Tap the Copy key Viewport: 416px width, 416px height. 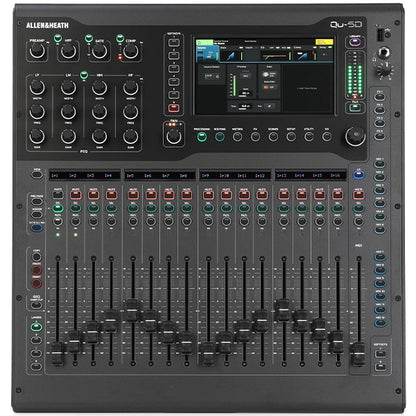click(37, 257)
